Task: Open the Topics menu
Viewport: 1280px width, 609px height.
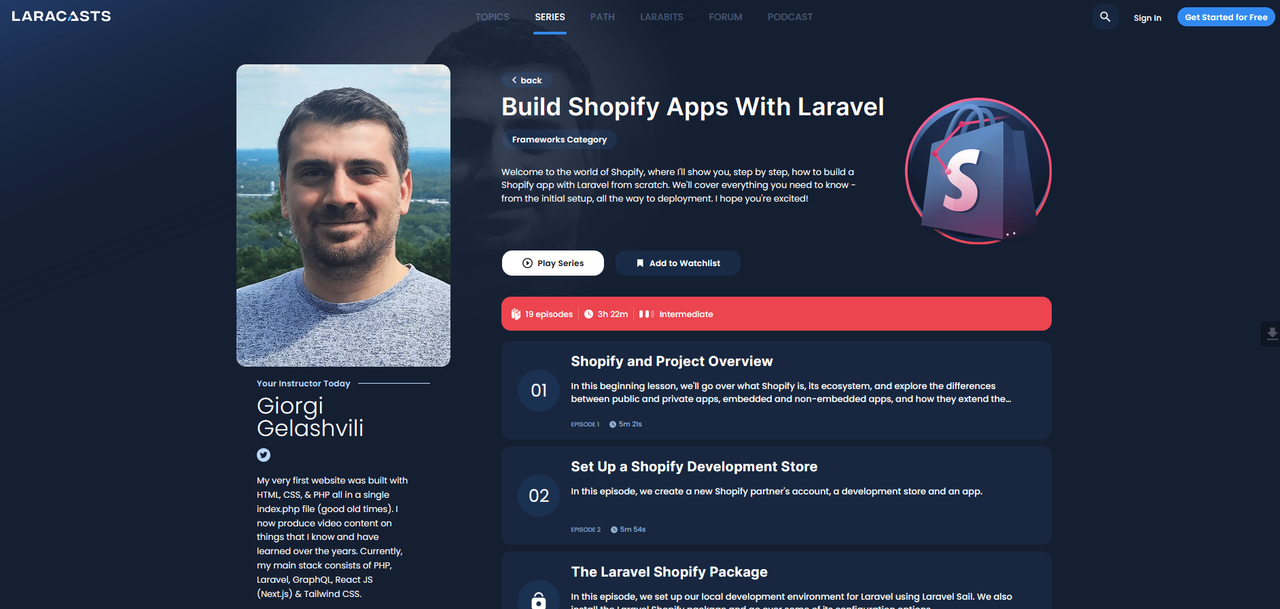Action: [492, 17]
